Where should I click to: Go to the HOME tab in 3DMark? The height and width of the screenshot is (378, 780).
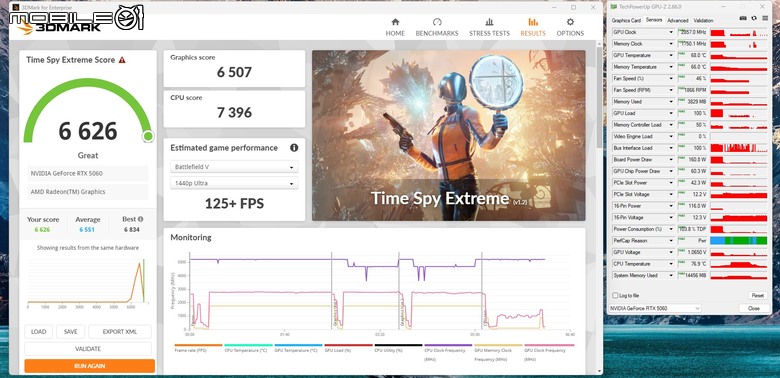pyautogui.click(x=395, y=27)
